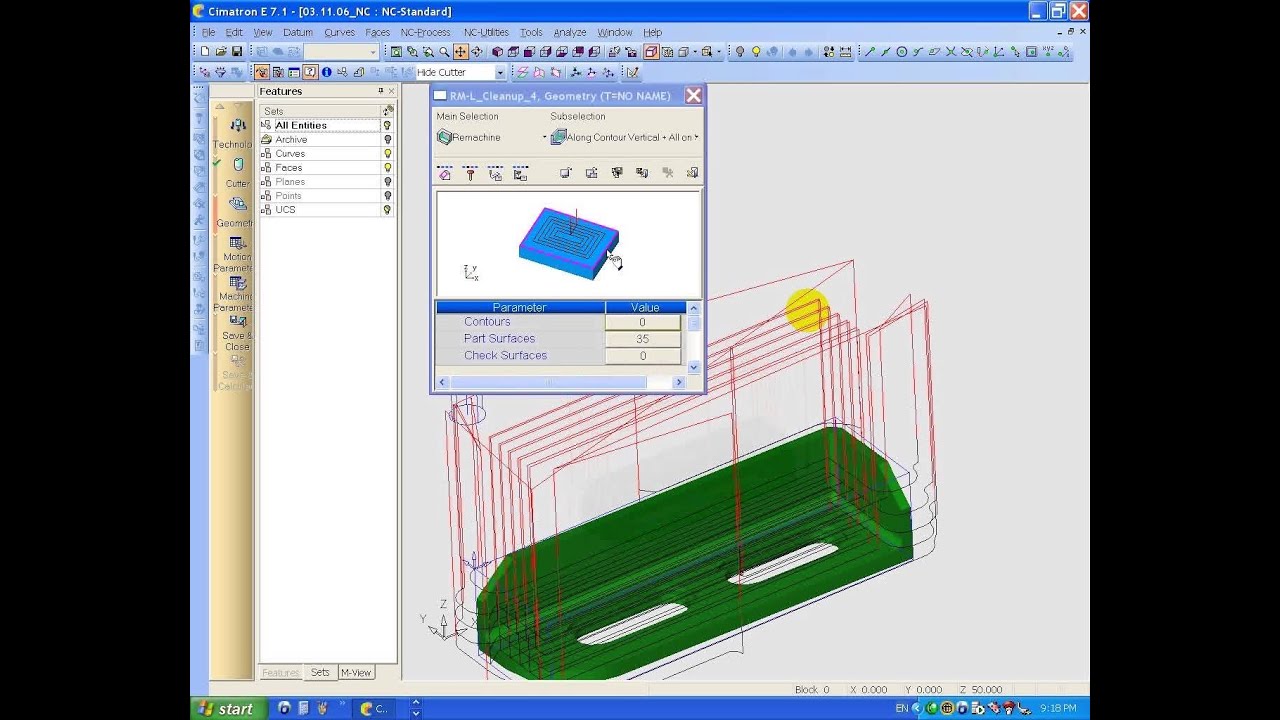Click the Windows start button

click(228, 709)
